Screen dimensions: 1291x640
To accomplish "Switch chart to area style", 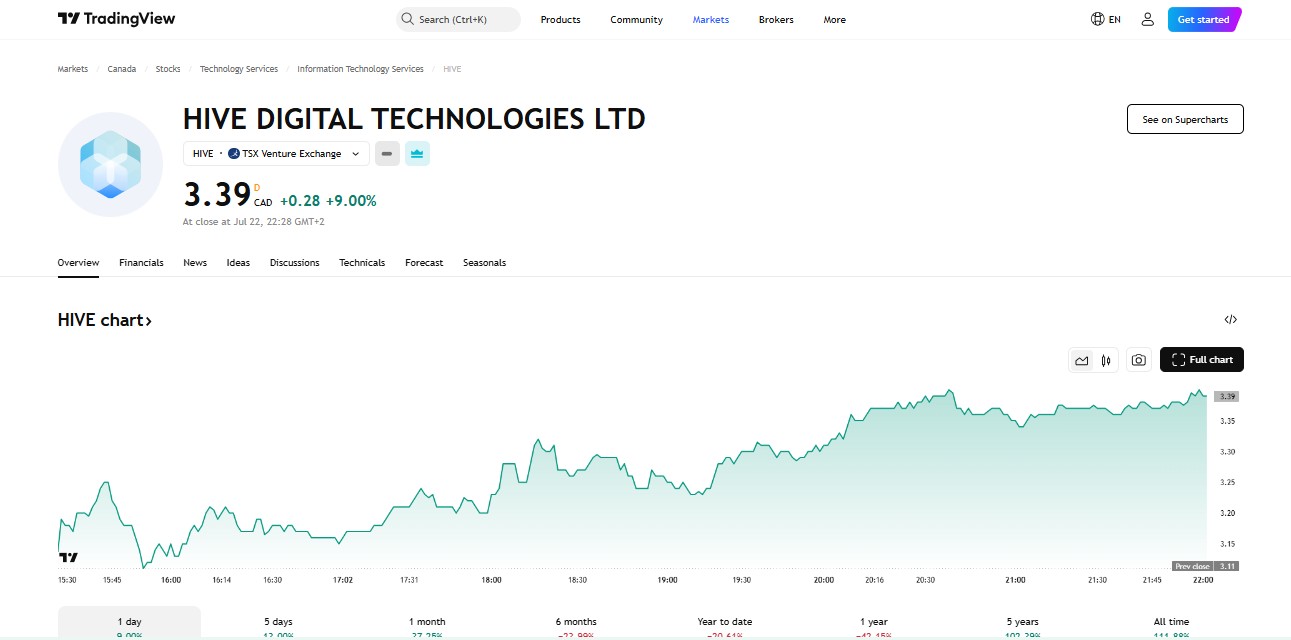I will 1082,360.
